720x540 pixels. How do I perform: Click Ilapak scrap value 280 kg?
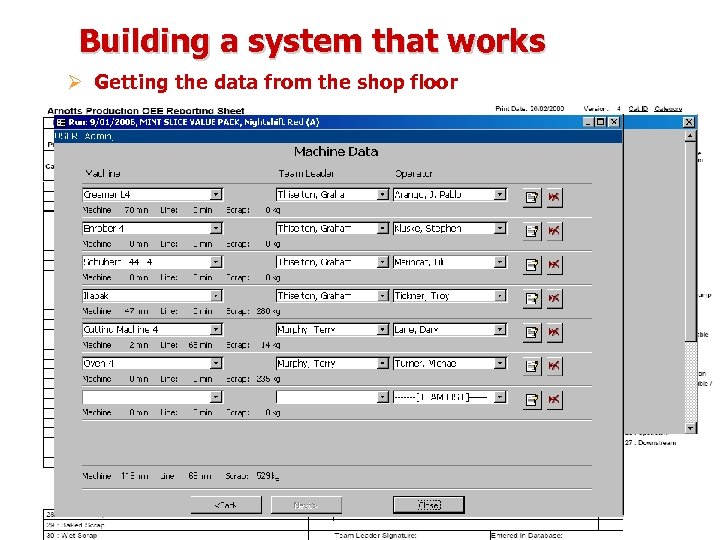pos(268,311)
